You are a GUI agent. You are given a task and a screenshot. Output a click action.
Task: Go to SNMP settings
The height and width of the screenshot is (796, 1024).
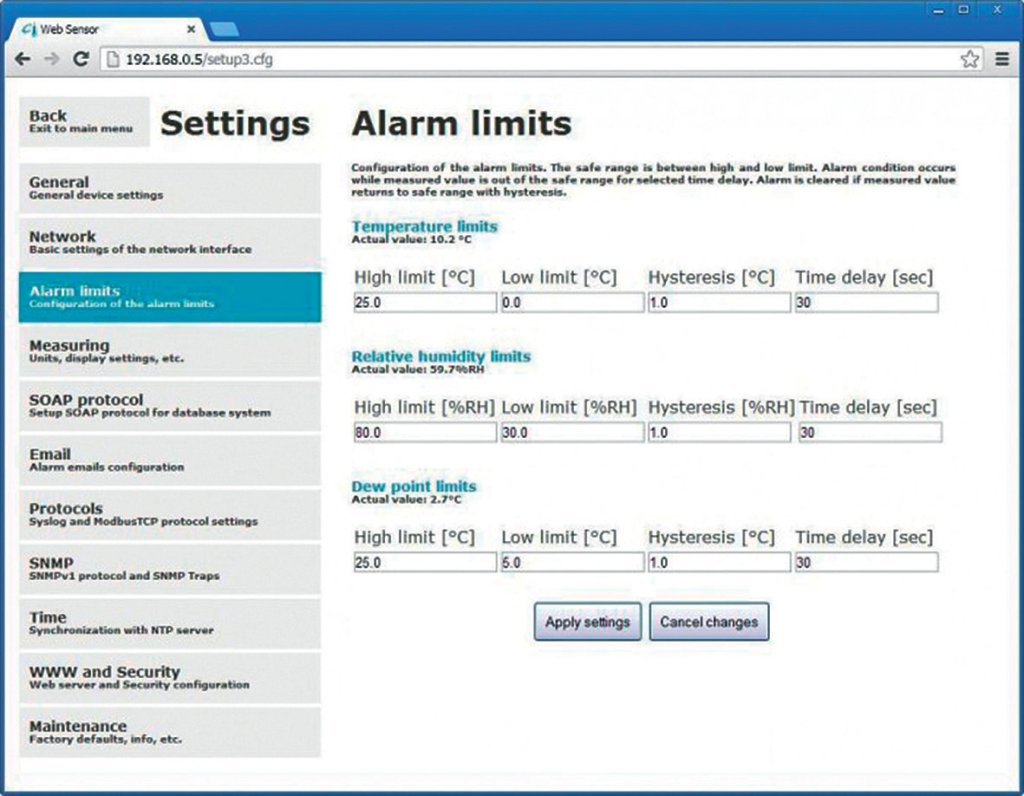(169, 568)
